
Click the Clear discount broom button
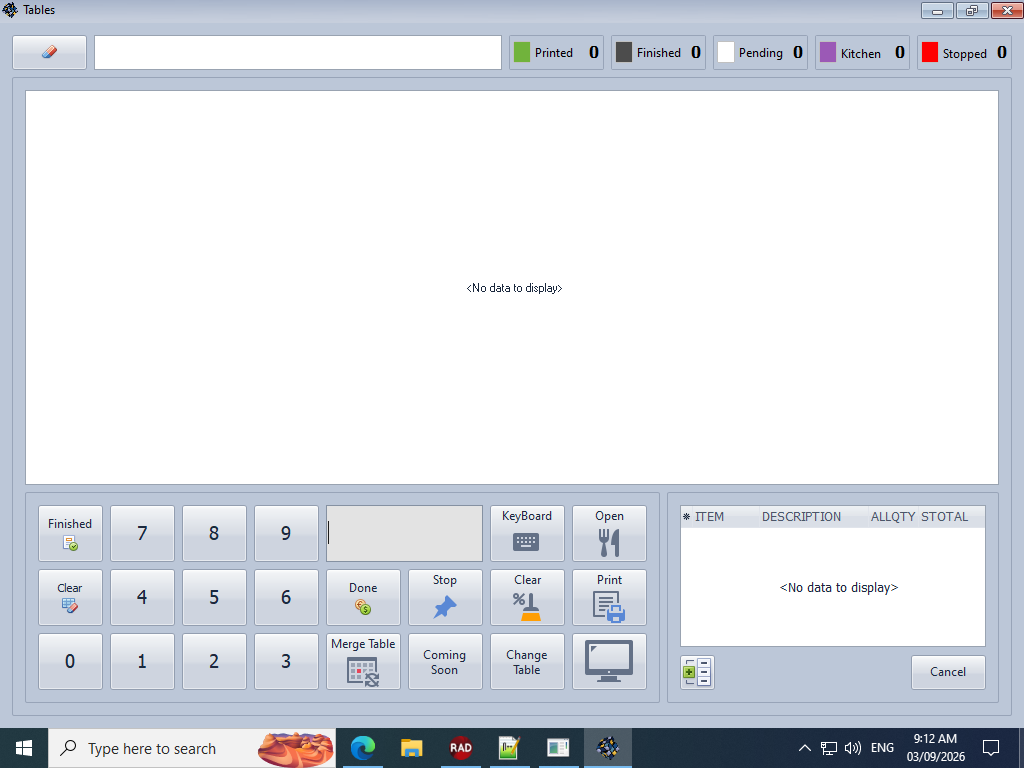(527, 597)
